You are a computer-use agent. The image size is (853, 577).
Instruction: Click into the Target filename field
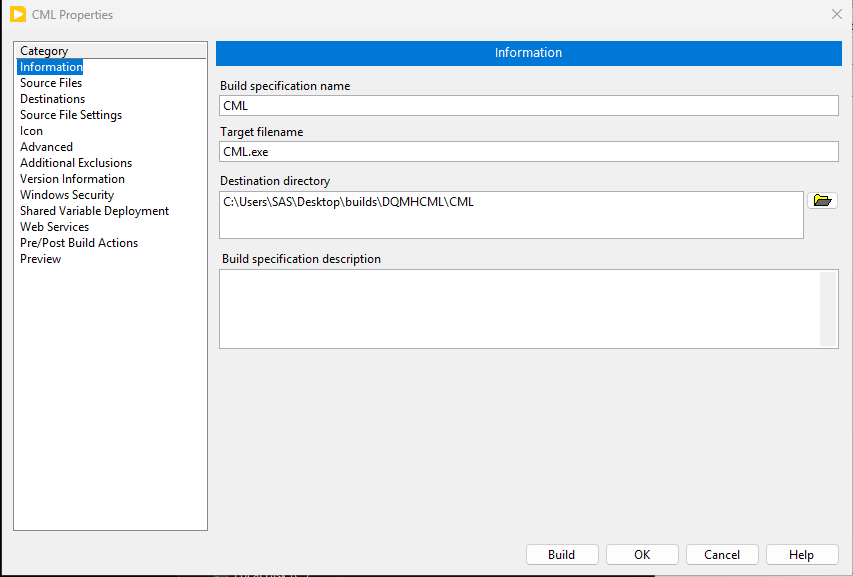pyautogui.click(x=529, y=152)
